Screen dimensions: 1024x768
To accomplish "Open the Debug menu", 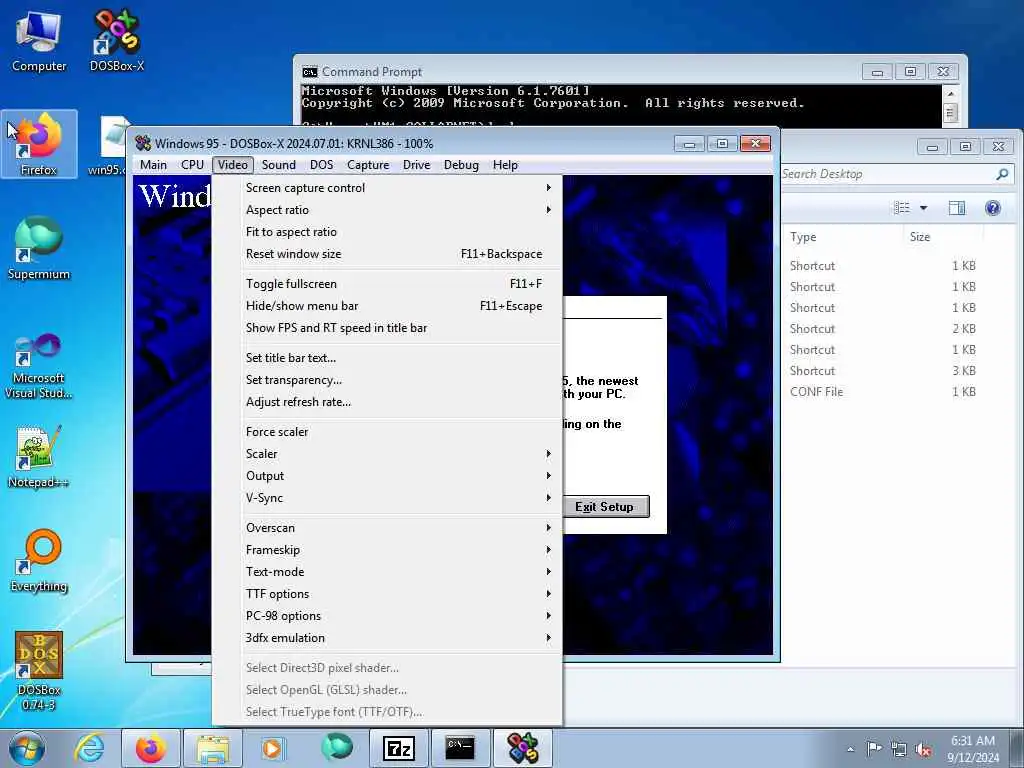I will (461, 165).
